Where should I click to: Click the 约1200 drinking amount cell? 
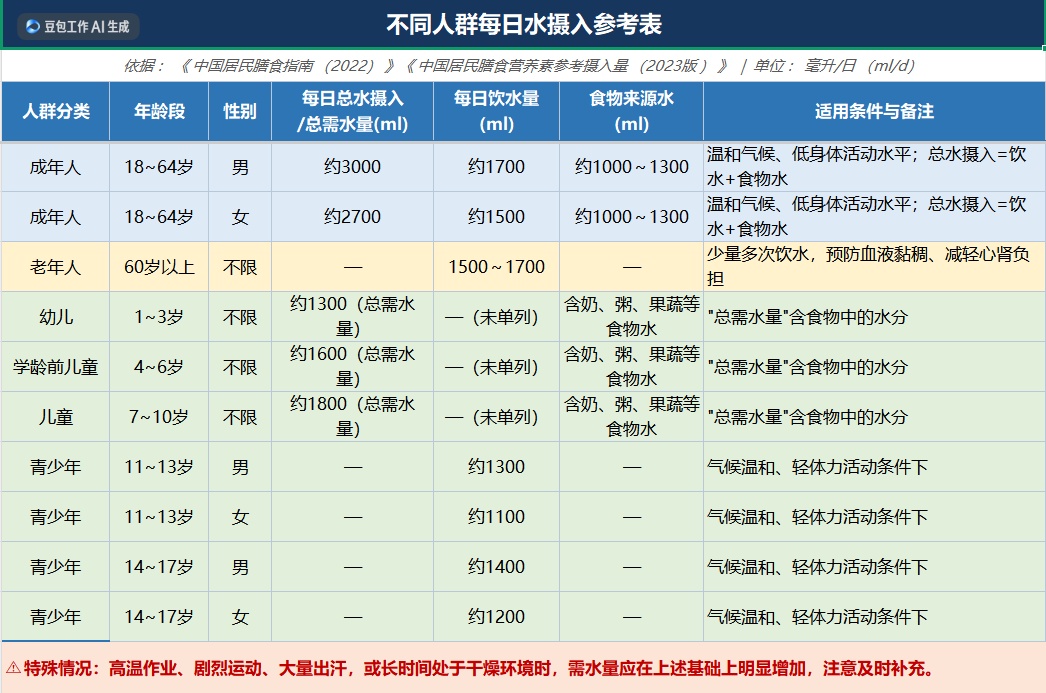(x=496, y=617)
